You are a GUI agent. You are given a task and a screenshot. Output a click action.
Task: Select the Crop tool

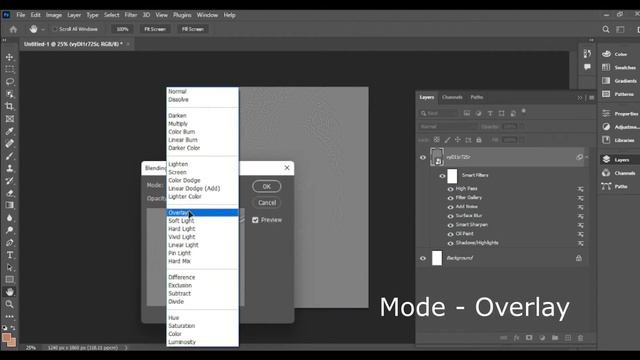click(x=9, y=107)
